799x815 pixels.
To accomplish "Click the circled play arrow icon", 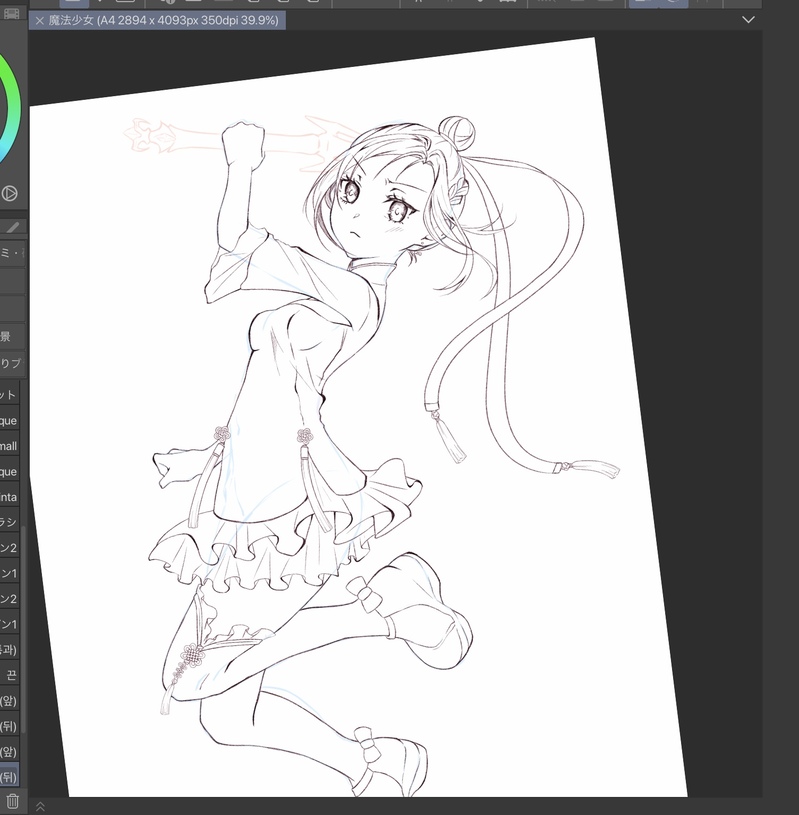I will 9,193.
